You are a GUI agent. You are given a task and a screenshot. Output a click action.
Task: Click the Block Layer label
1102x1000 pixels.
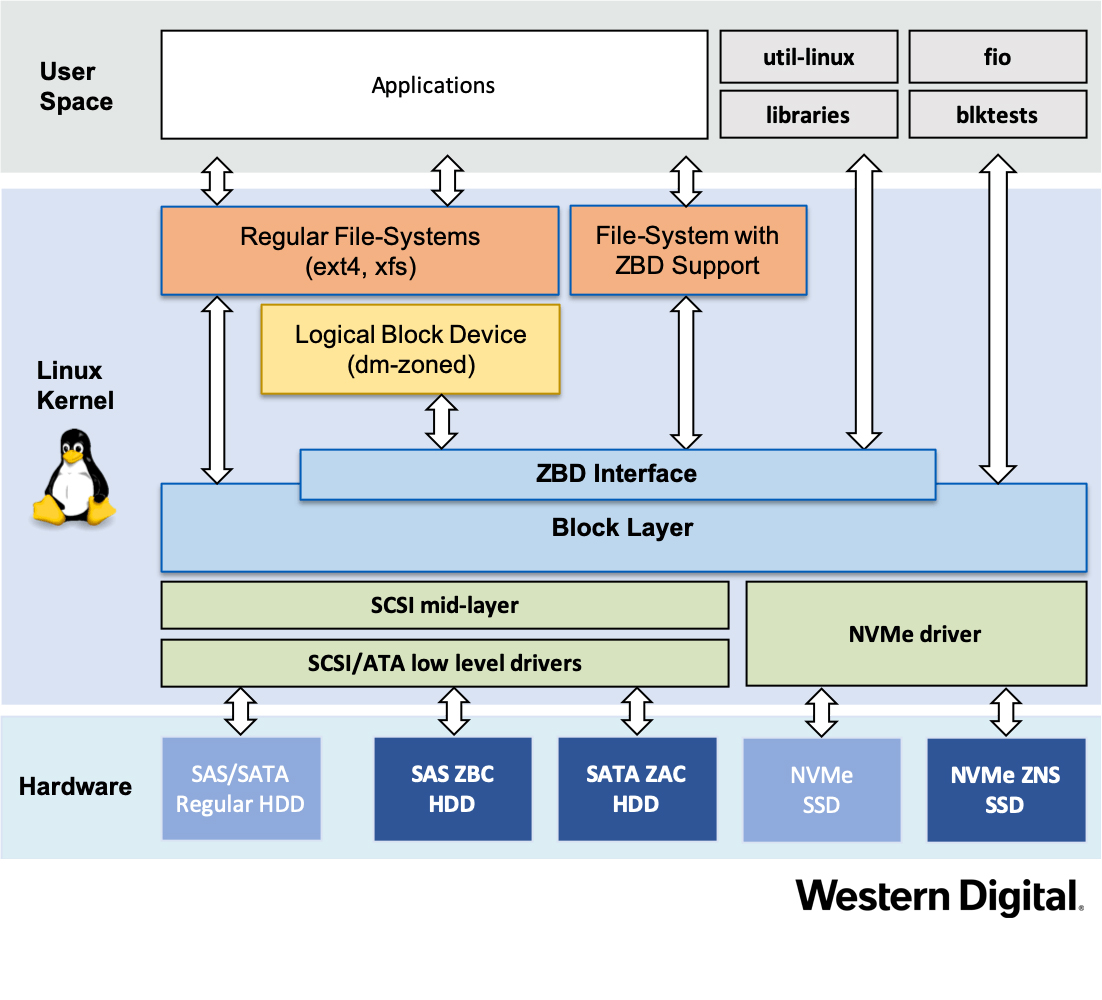622,528
